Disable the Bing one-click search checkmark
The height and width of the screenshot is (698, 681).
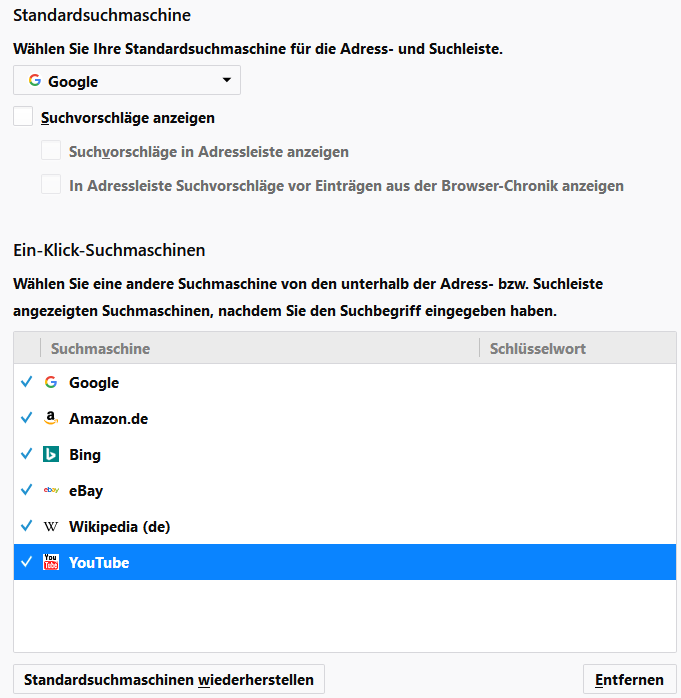26,455
